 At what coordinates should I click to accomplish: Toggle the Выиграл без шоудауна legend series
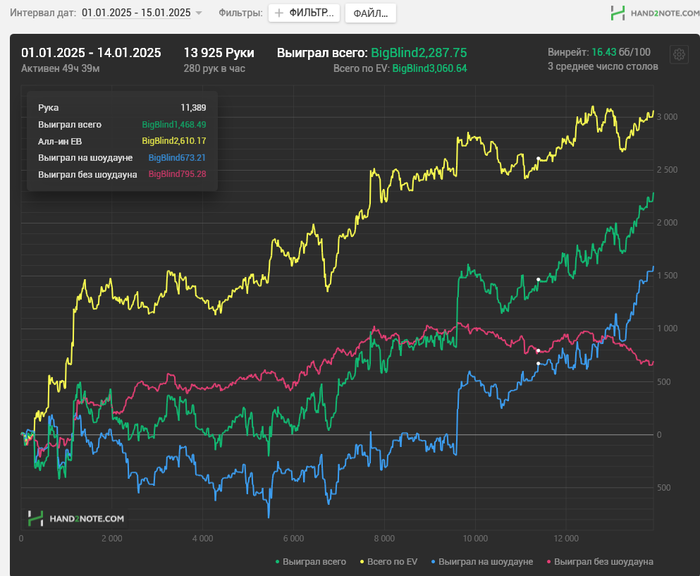pos(600,562)
